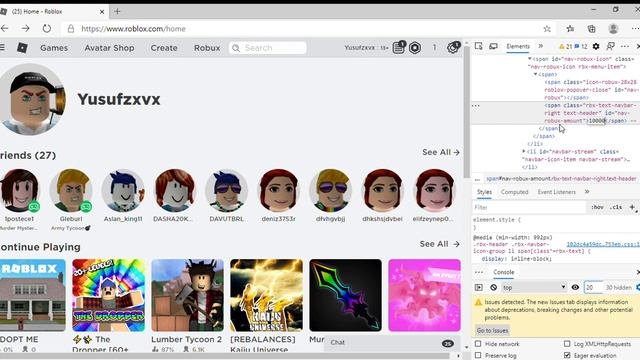Click the warnings count badge in DevTools
Image resolution: width=640 pixels, height=360 pixels.
coord(566,47)
